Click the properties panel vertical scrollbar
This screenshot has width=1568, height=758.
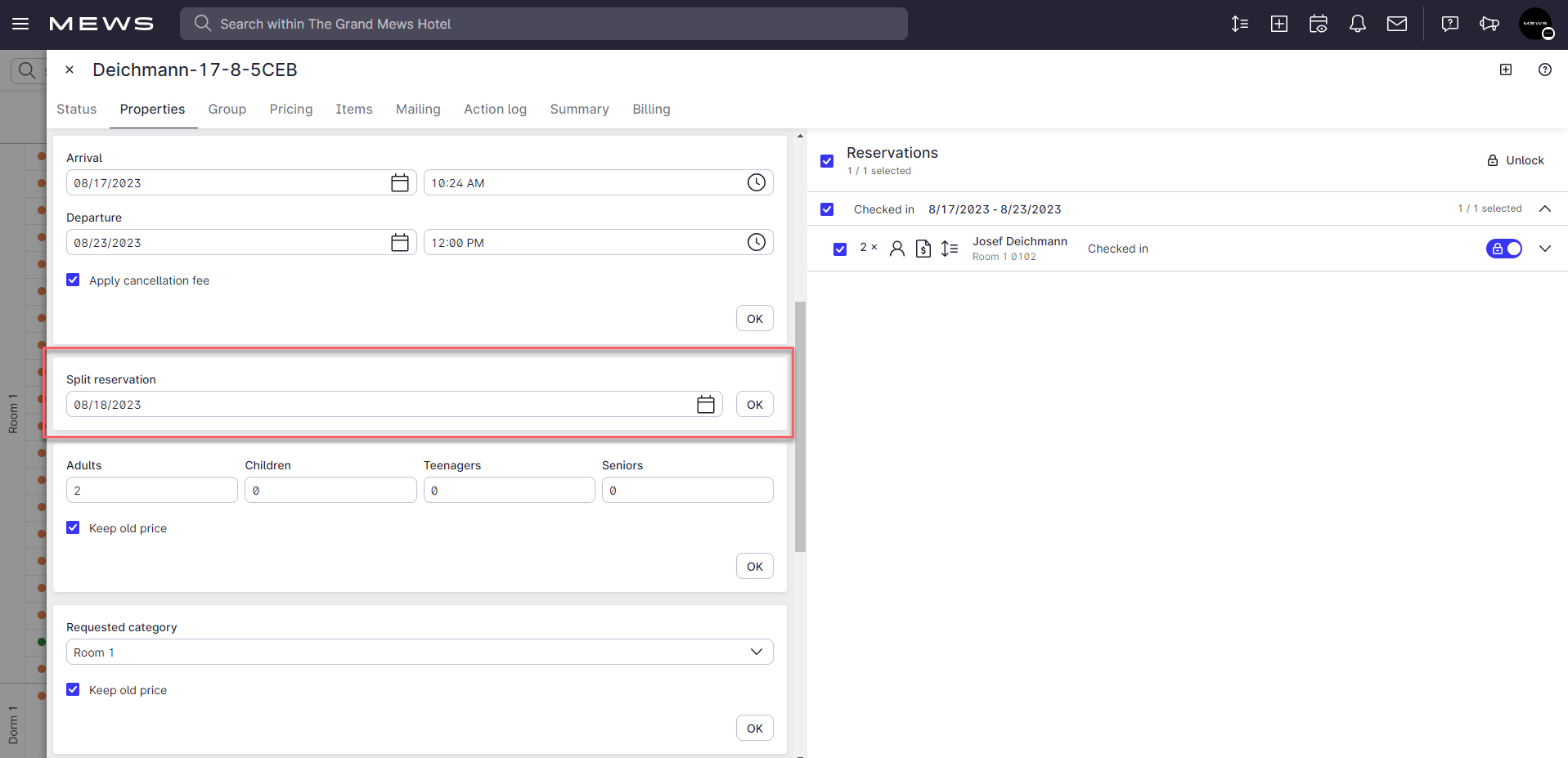pyautogui.click(x=800, y=425)
